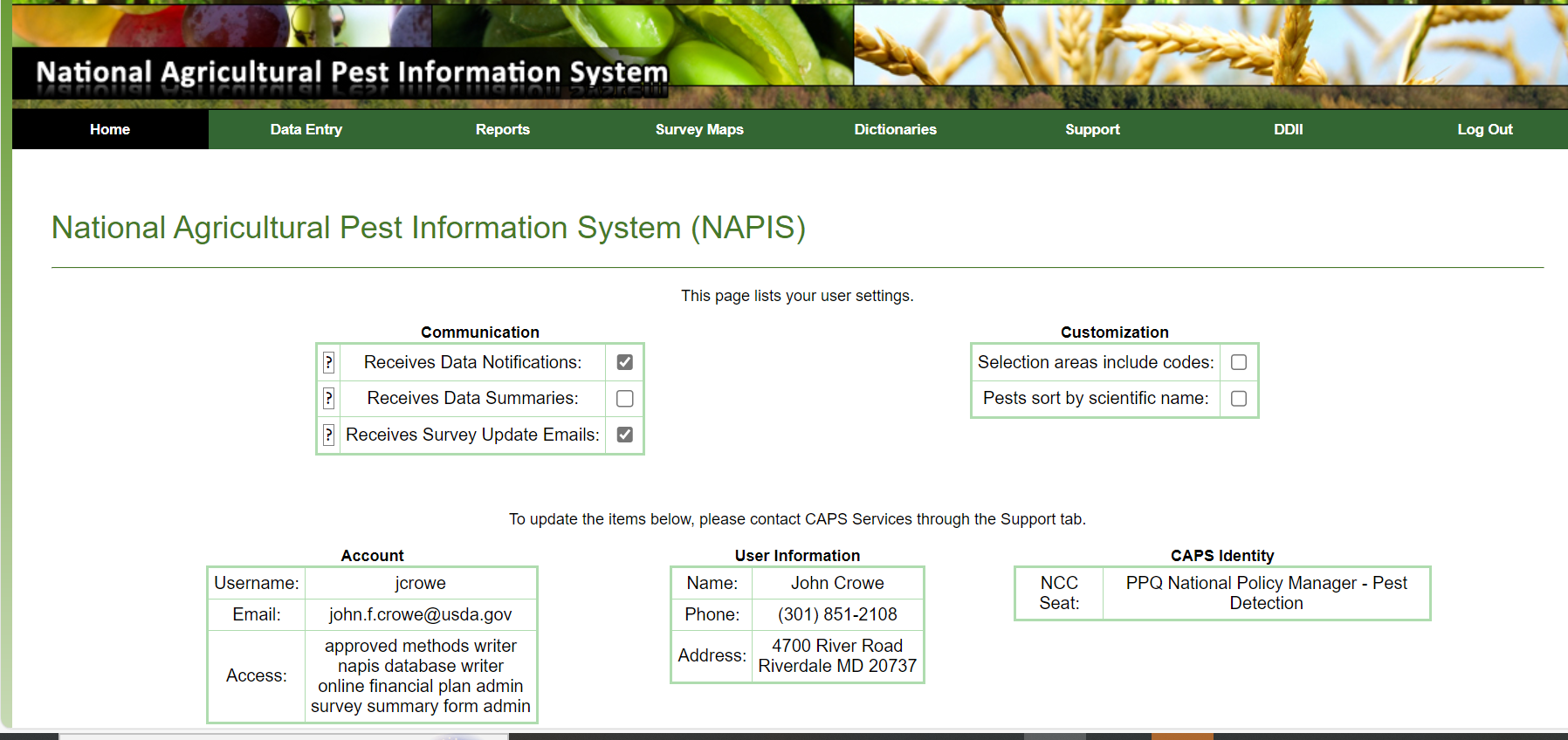The image size is (1568, 740).
Task: Open the Support tab
Action: click(1092, 129)
